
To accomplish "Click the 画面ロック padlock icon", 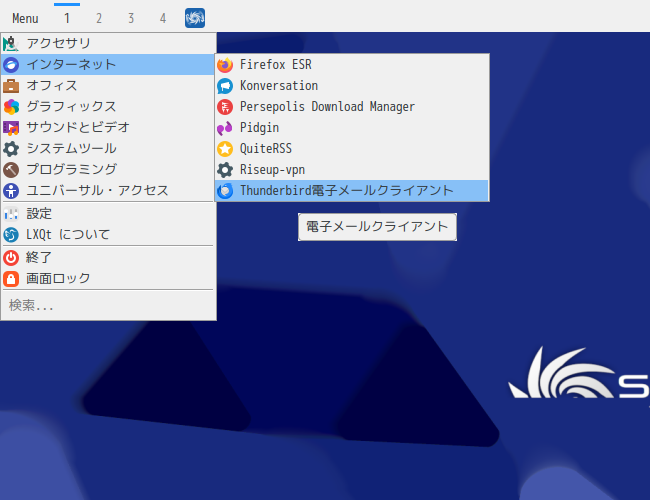I will click(11, 279).
